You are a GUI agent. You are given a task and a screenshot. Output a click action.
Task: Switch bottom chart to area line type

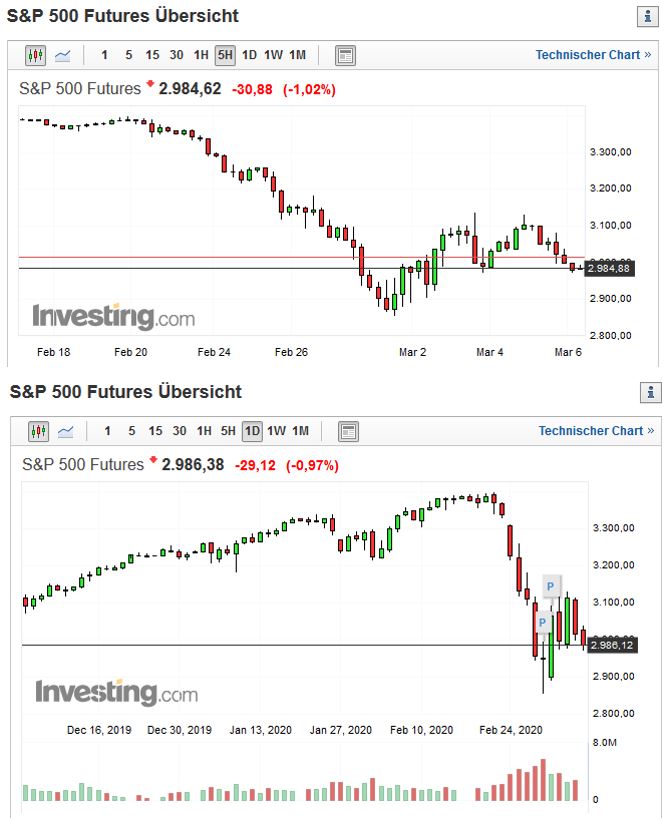66,431
